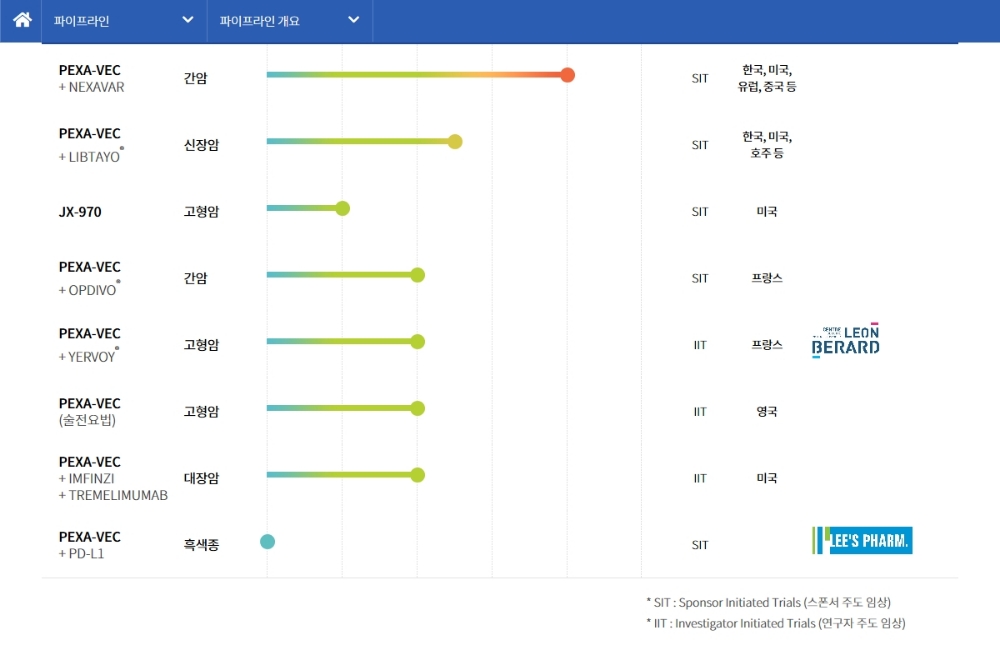Viewport: 1000px width, 645px height.
Task: Click the PEXA-VEC + OPDIVO progress endpoint
Action: coord(418,275)
